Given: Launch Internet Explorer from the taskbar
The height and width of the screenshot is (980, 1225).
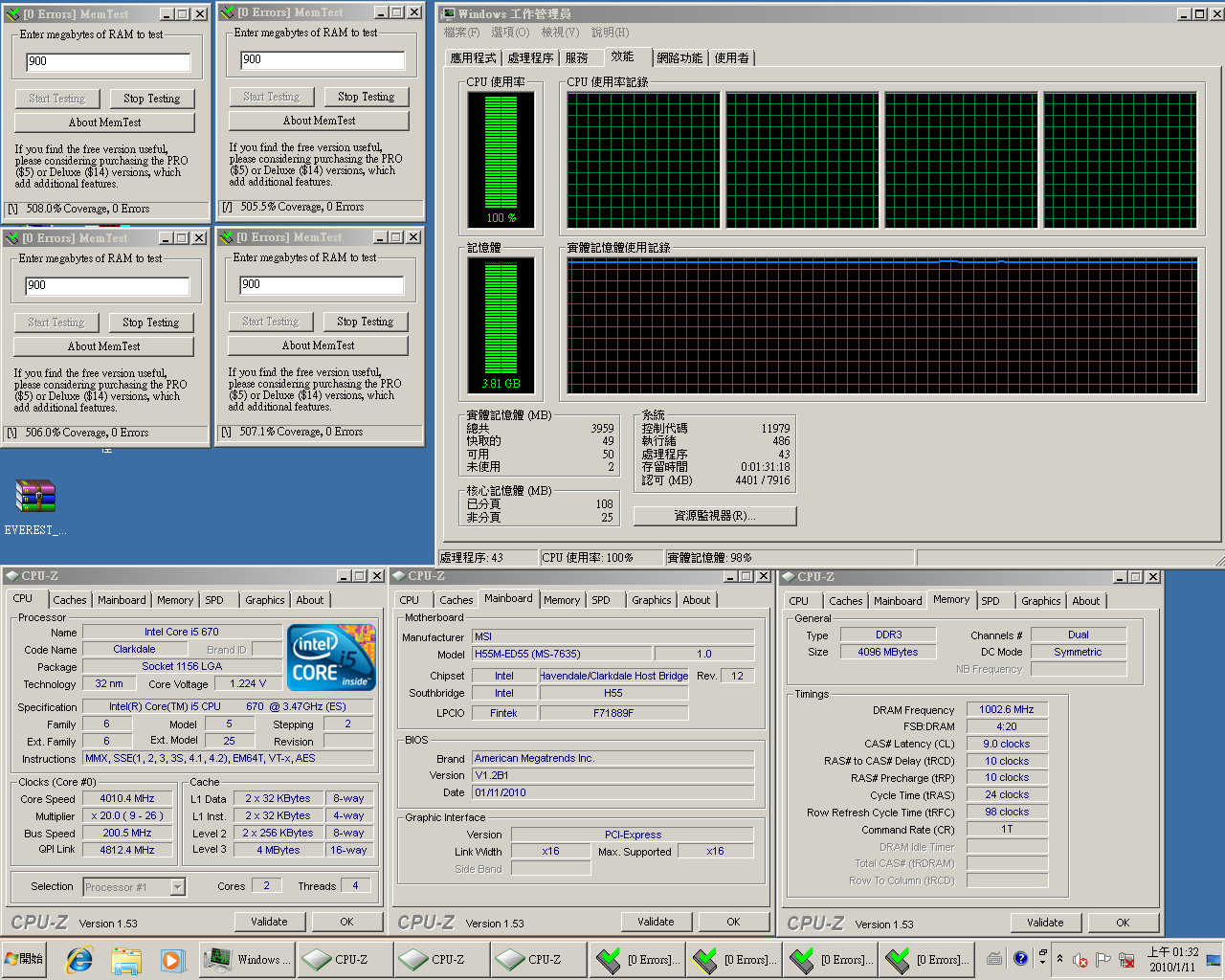Looking at the screenshot, I should pos(79,959).
